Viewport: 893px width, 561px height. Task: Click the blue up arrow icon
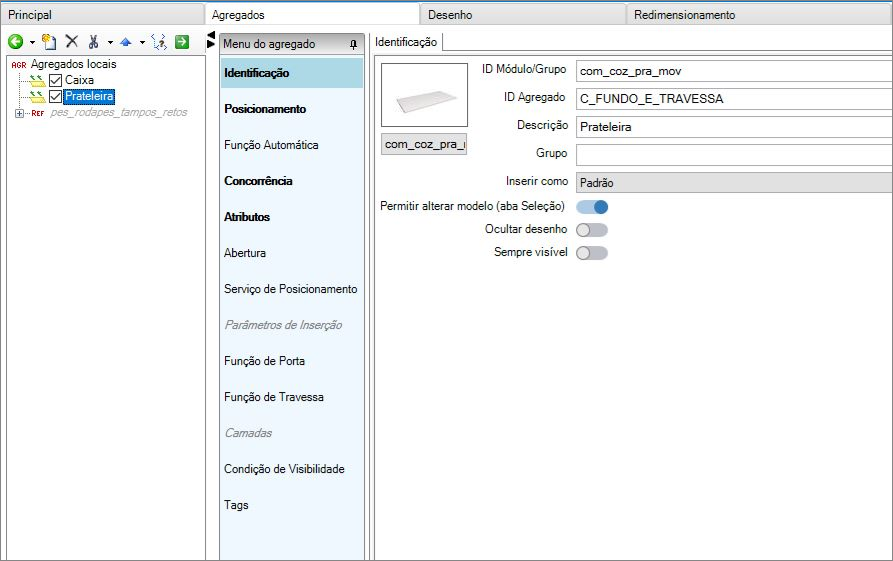coord(126,42)
